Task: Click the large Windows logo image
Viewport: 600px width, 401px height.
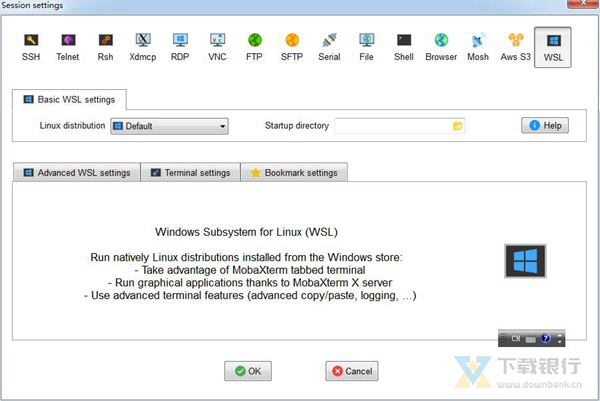Action: tap(525, 261)
